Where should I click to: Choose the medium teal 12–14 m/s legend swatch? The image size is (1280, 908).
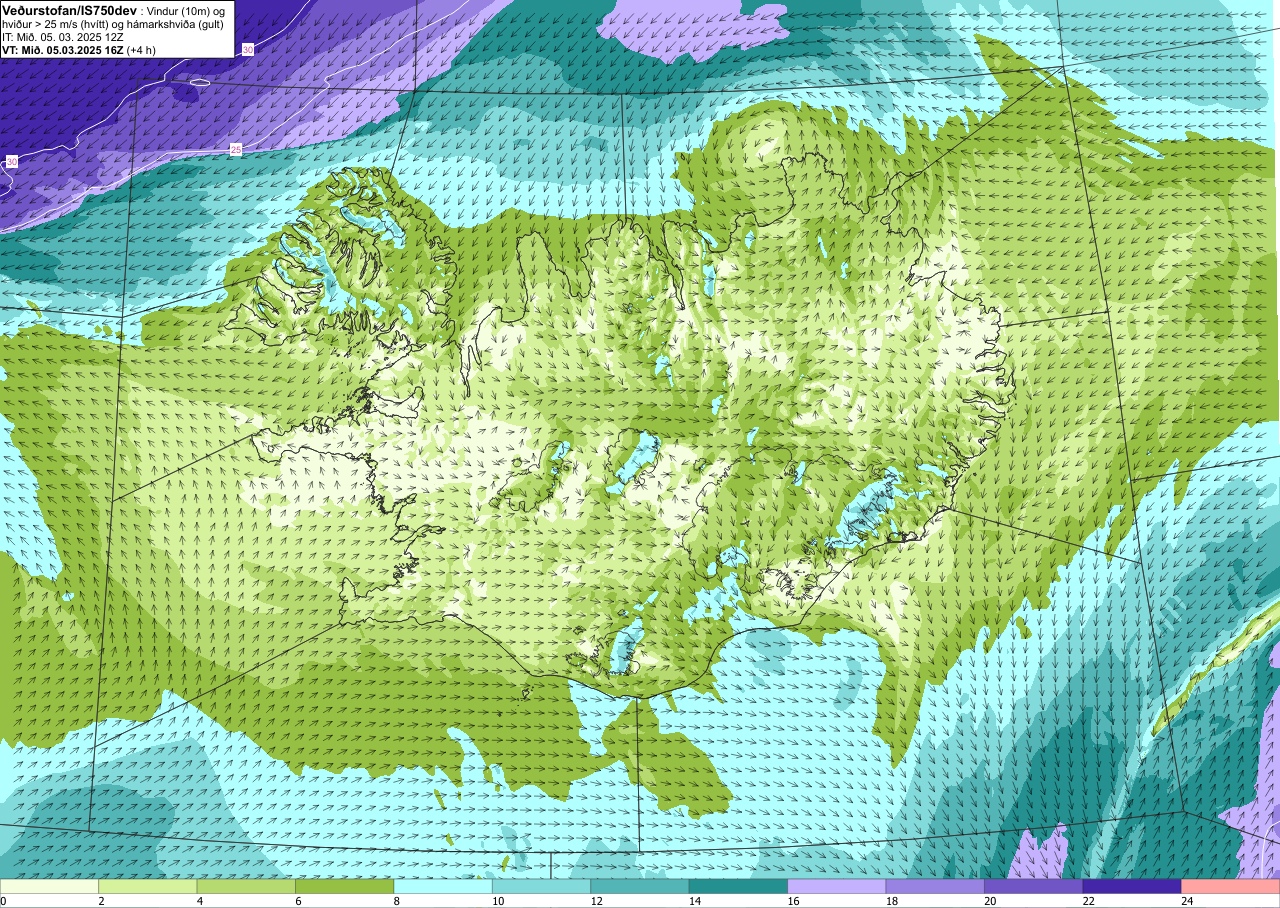pos(640,887)
